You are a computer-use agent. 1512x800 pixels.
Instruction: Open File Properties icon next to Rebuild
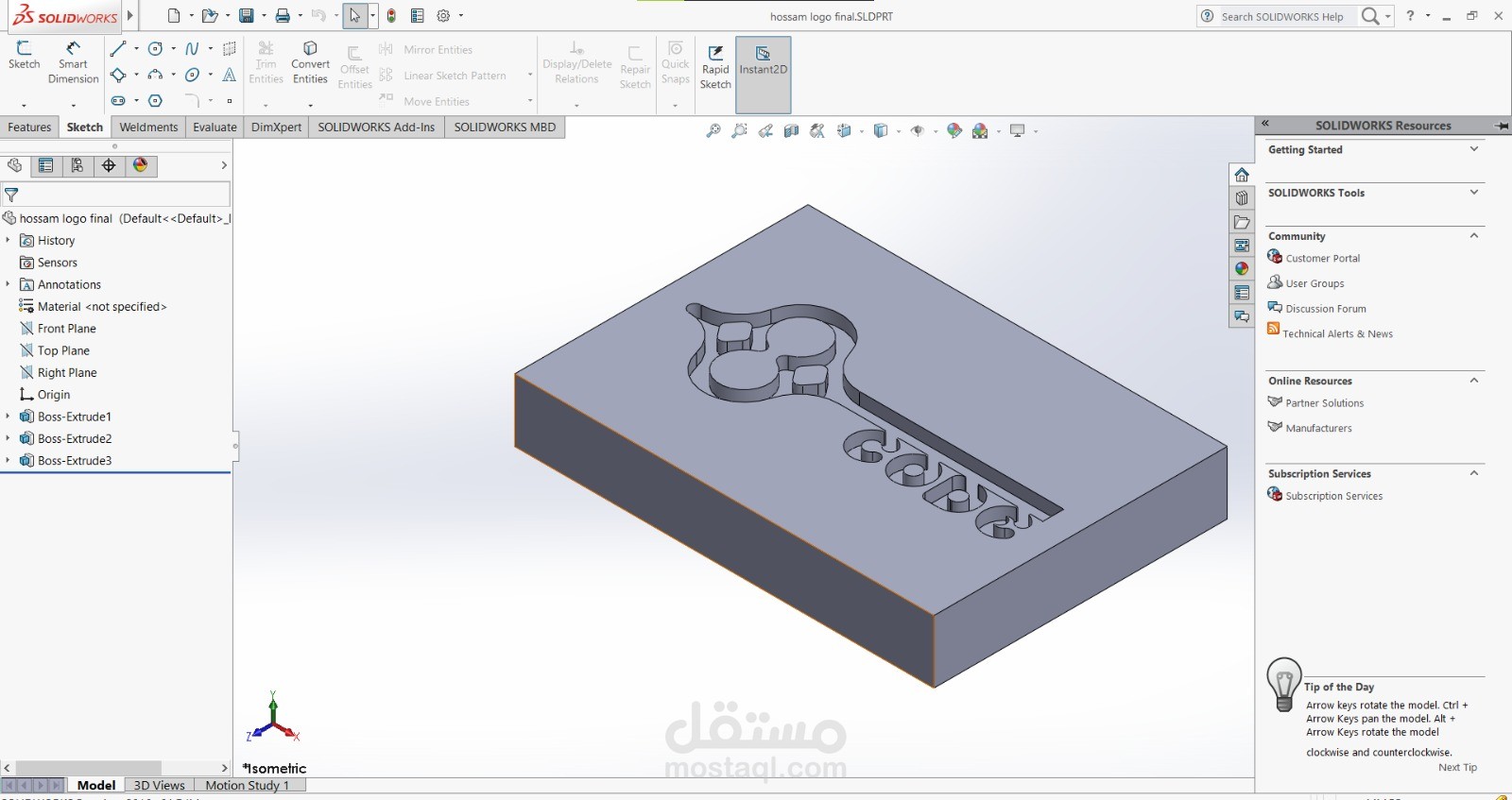coord(417,15)
